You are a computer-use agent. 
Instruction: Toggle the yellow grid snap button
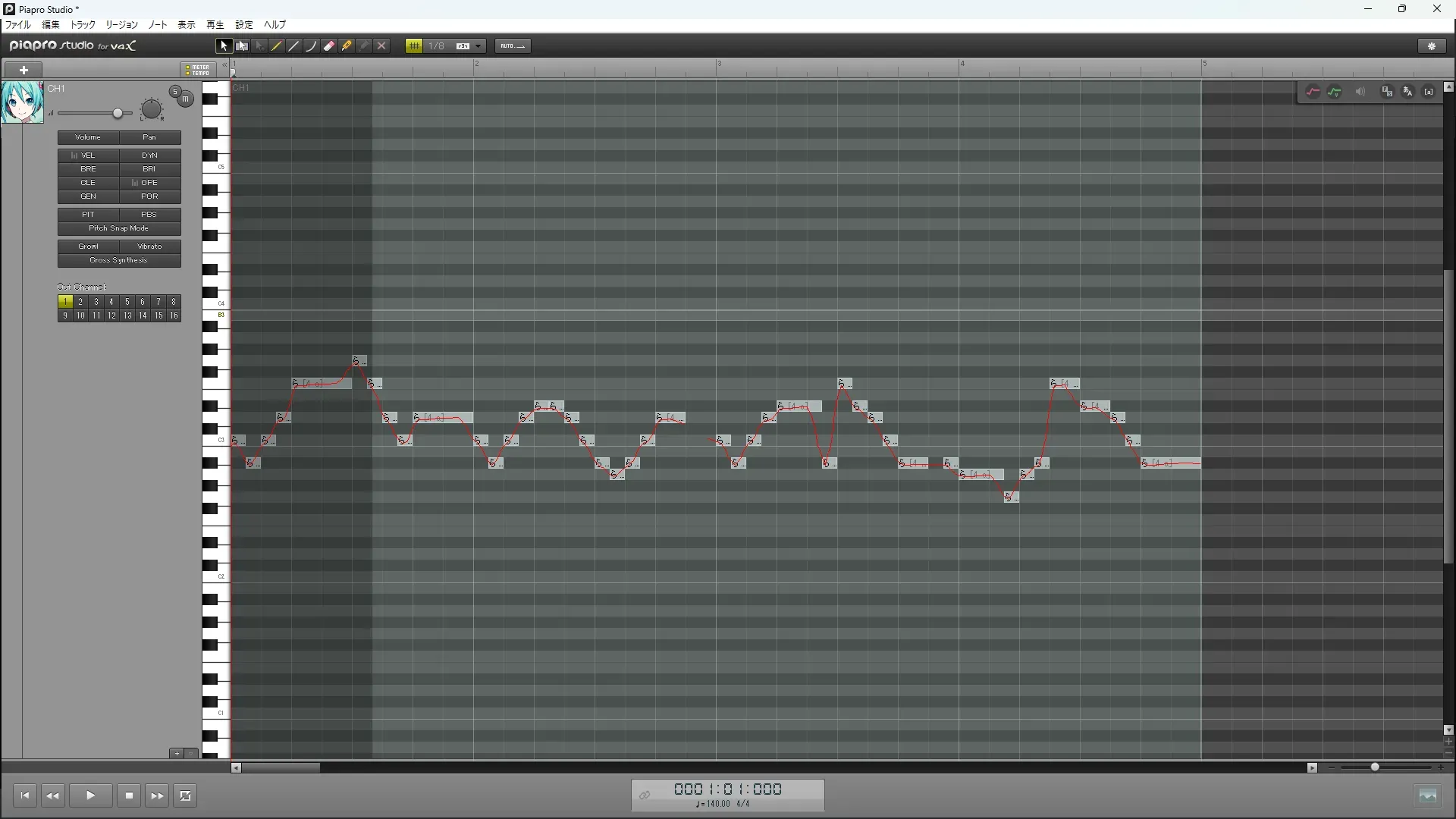[413, 46]
